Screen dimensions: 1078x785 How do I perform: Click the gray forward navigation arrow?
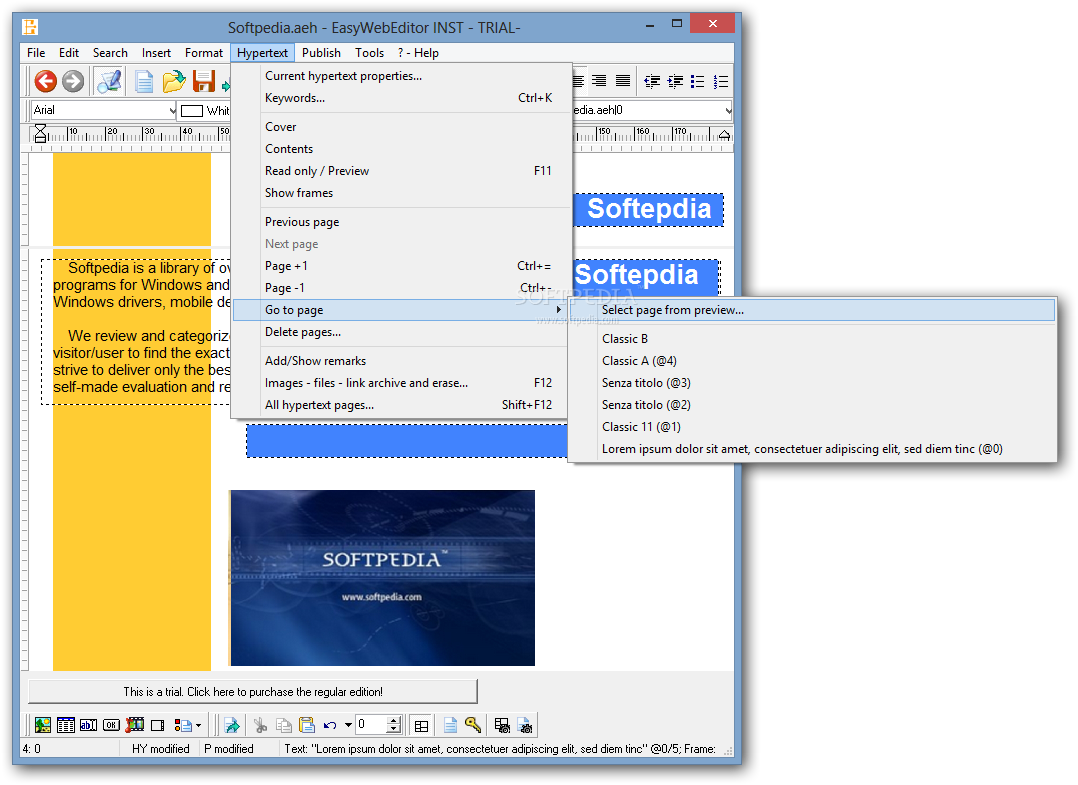(73, 81)
